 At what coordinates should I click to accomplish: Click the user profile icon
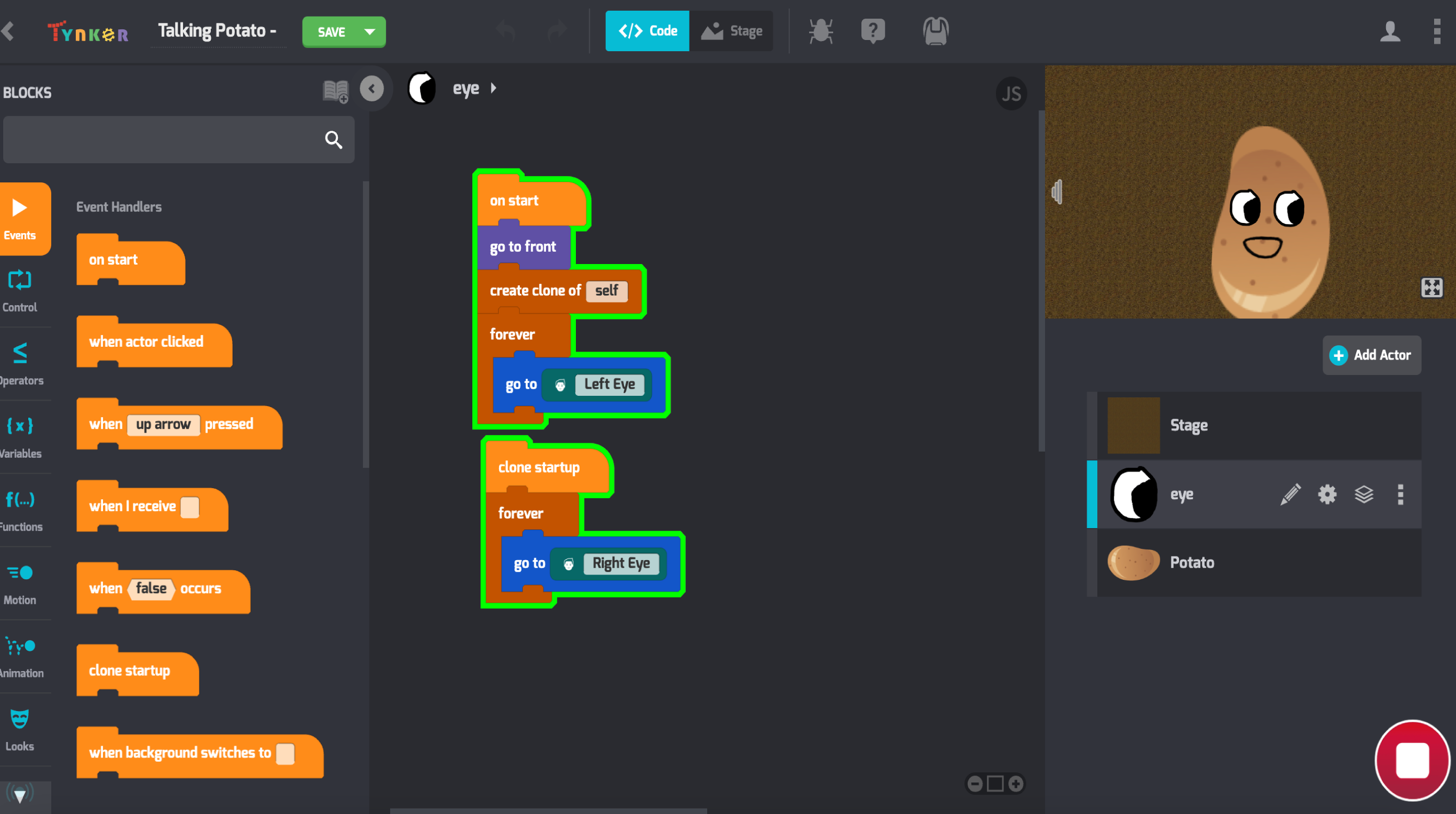pyautogui.click(x=1390, y=31)
